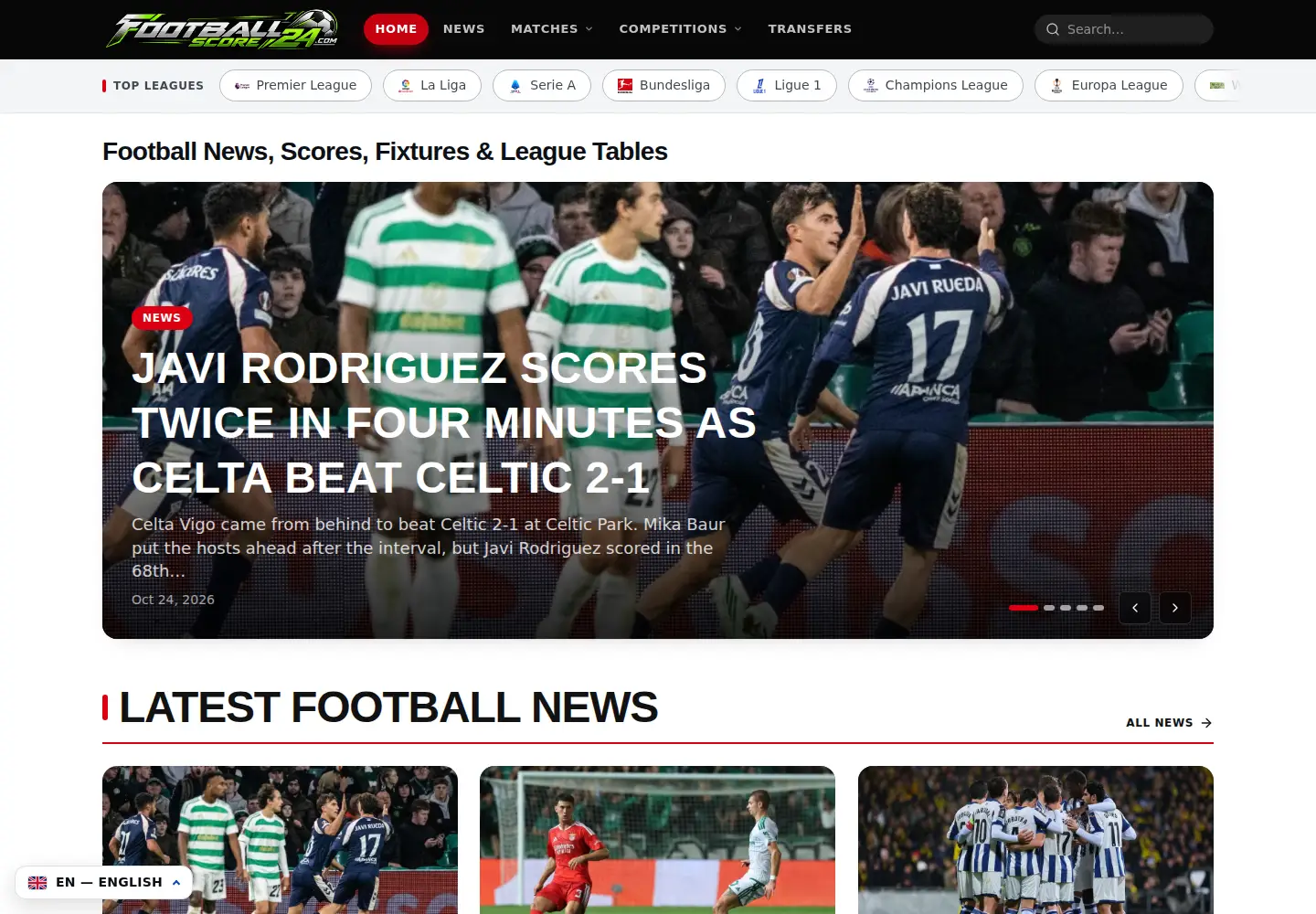
Task: Open the Bundesliga pill link
Action: click(x=663, y=86)
